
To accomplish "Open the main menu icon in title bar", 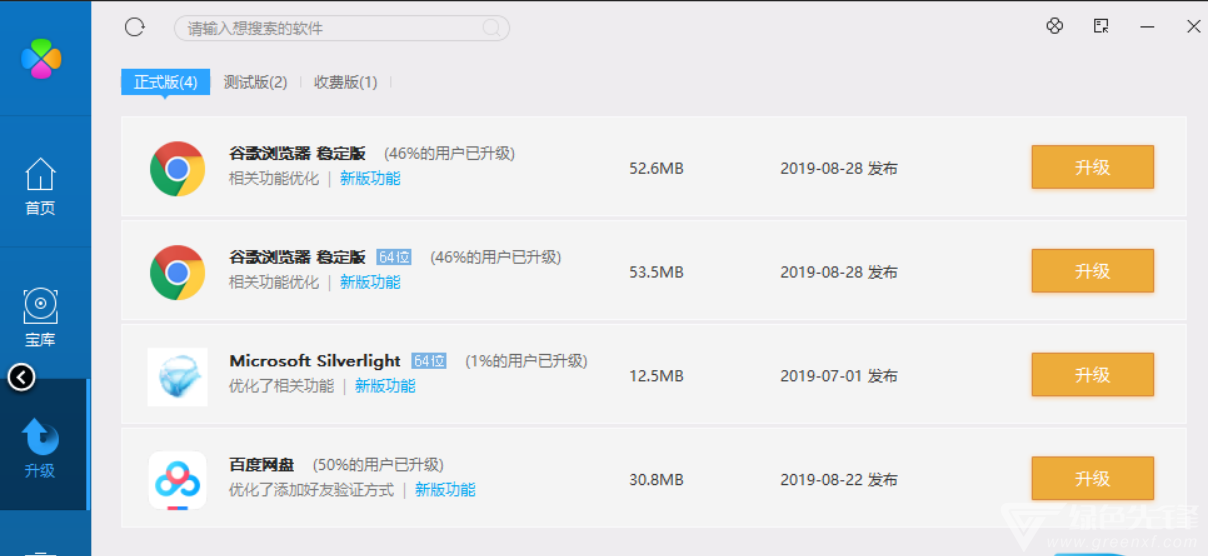I will (1101, 26).
